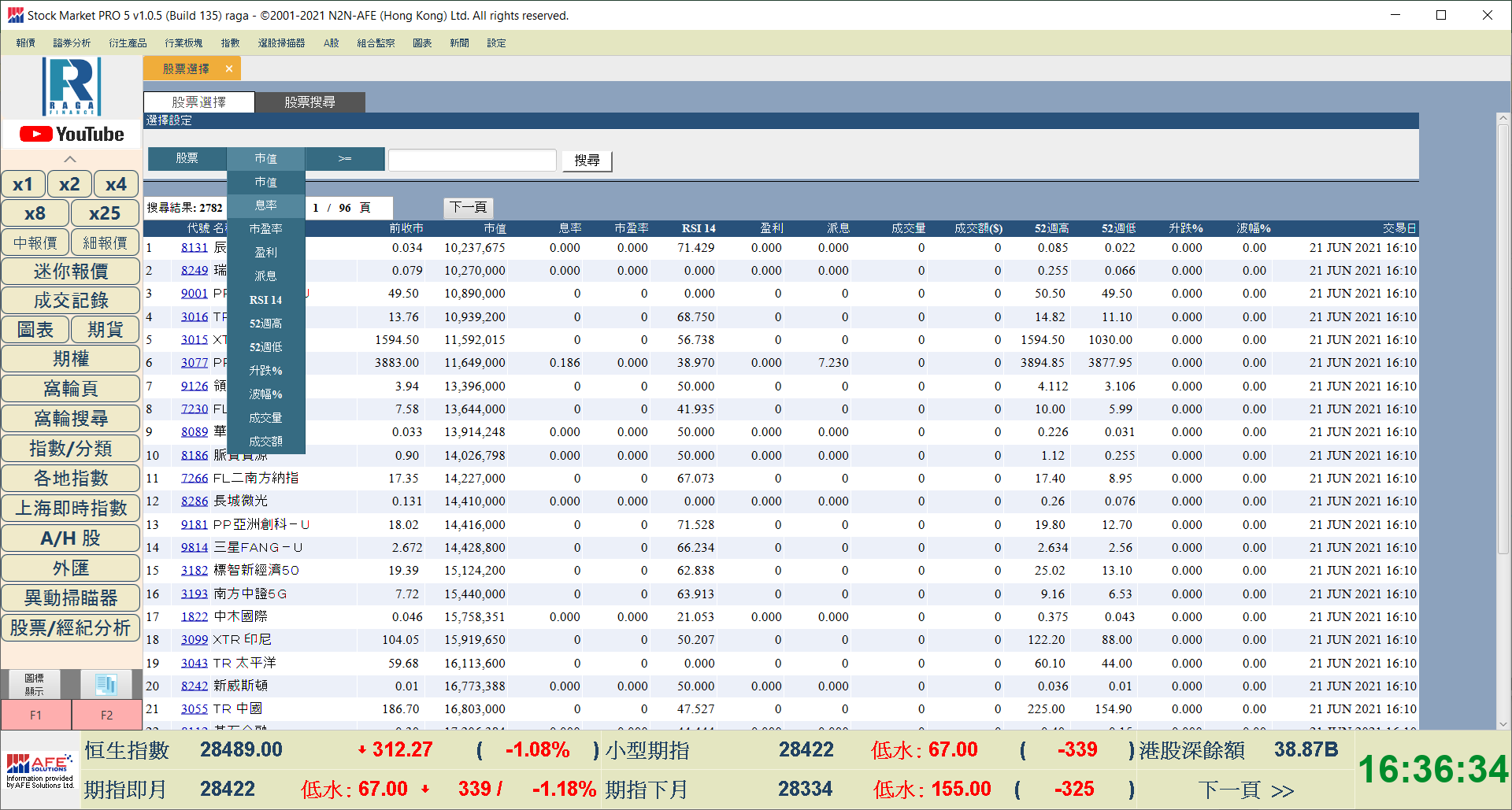
Task: Click the AFE Solutions logo
Action: click(x=39, y=771)
